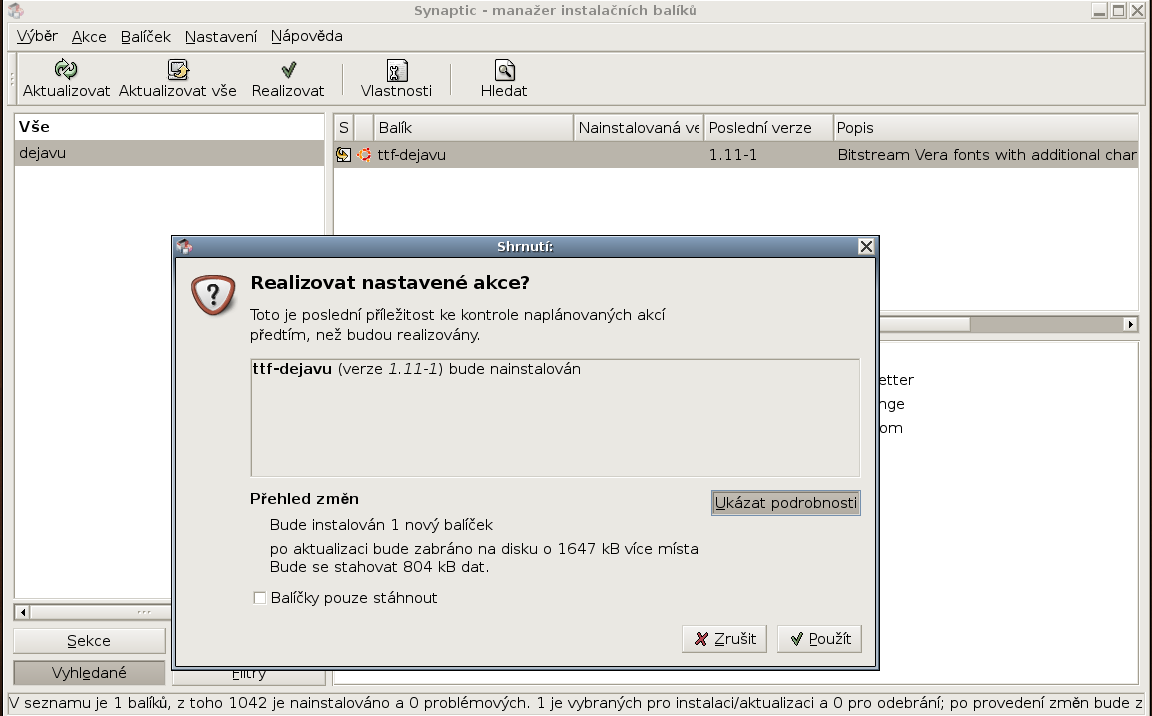Click the Hledat search icon
Viewport: 1152px width, 716px height.
coord(504,70)
